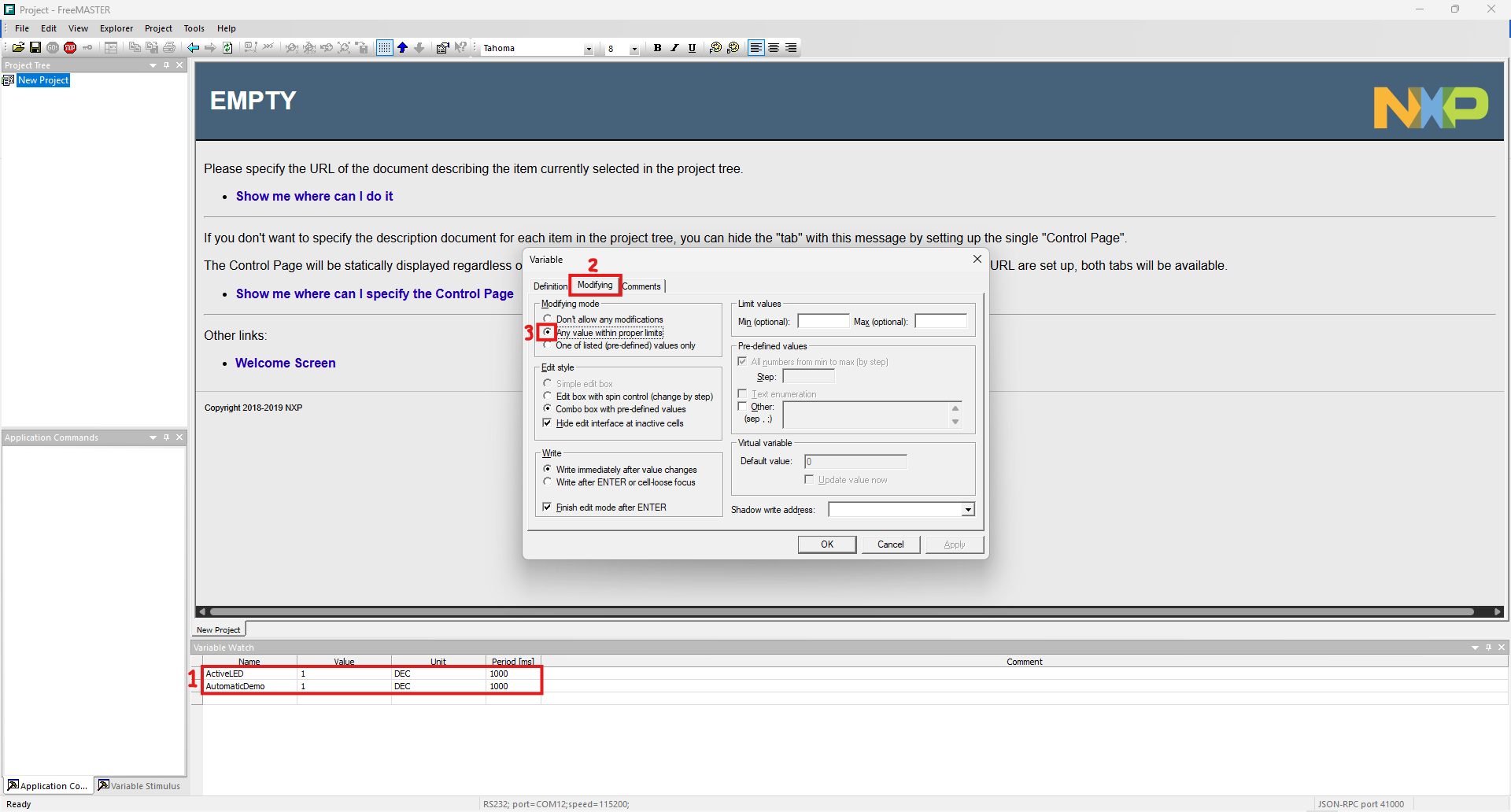Click the red STOP communication icon
The width and height of the screenshot is (1511, 812).
click(70, 48)
